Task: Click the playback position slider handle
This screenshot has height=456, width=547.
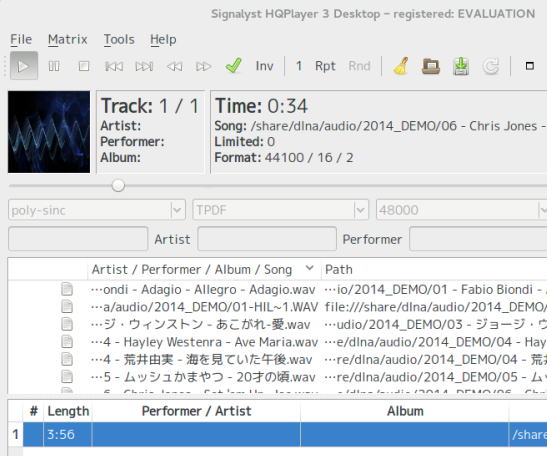Action: coord(118,185)
